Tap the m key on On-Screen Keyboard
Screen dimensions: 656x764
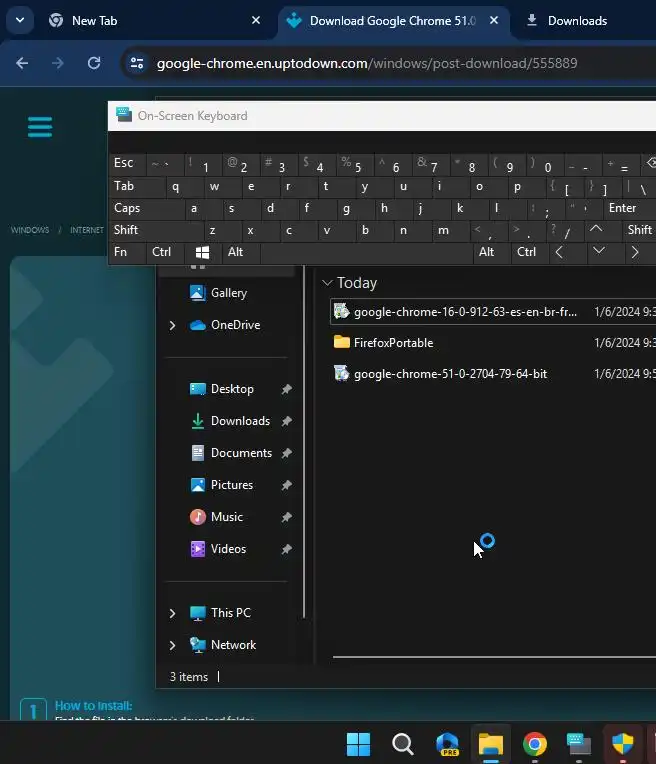click(x=452, y=230)
